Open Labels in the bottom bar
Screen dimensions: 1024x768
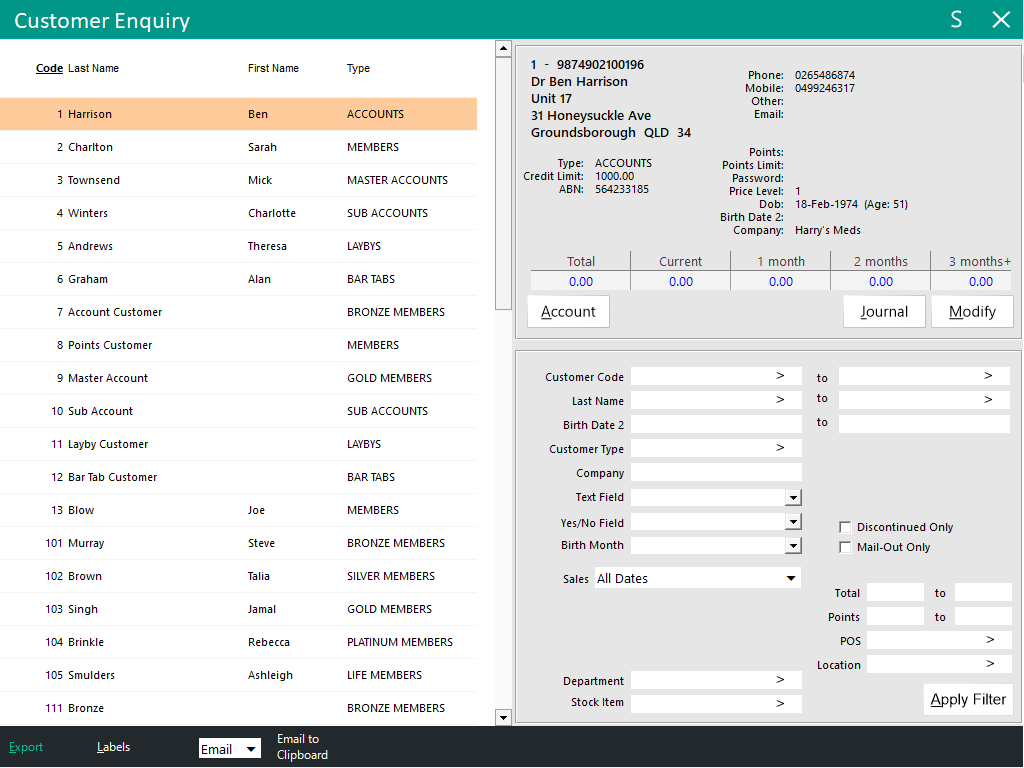[x=113, y=747]
